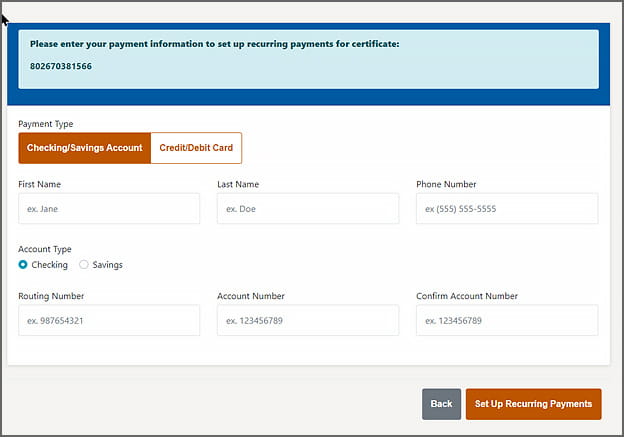The image size is (624, 437).
Task: Click the 'Payment Type' heading label
Action: point(46,124)
